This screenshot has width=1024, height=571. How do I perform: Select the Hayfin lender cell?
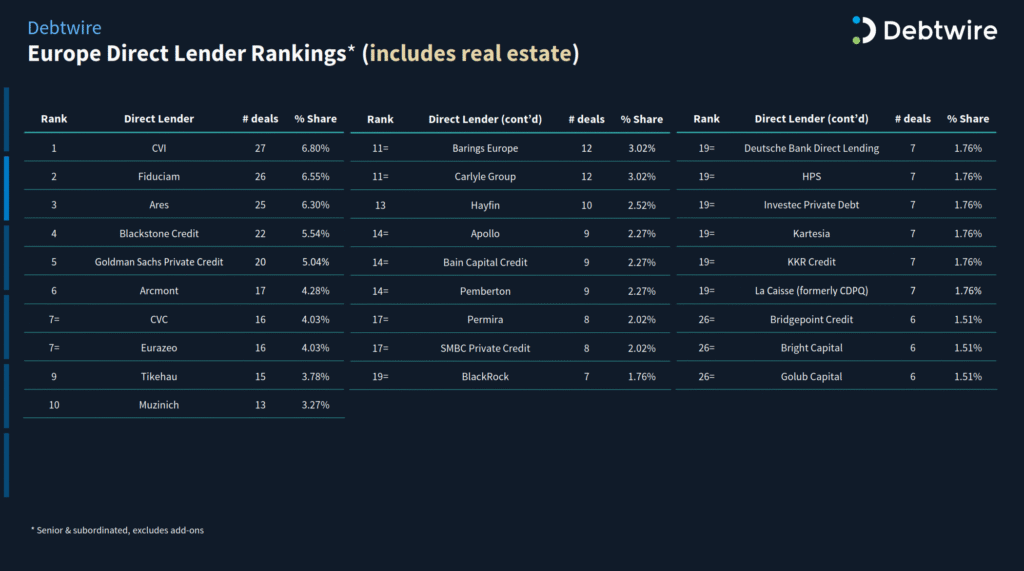(485, 205)
